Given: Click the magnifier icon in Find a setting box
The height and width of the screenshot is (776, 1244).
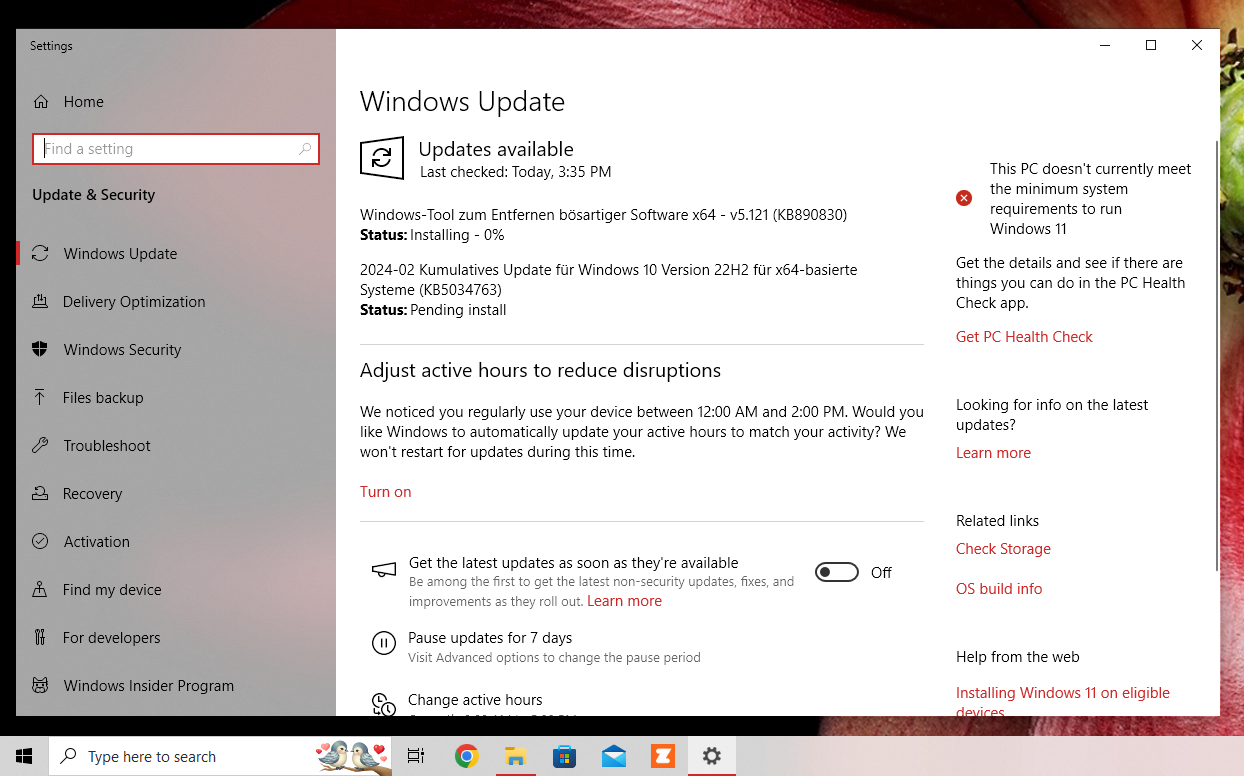Looking at the screenshot, I should click(x=305, y=149).
